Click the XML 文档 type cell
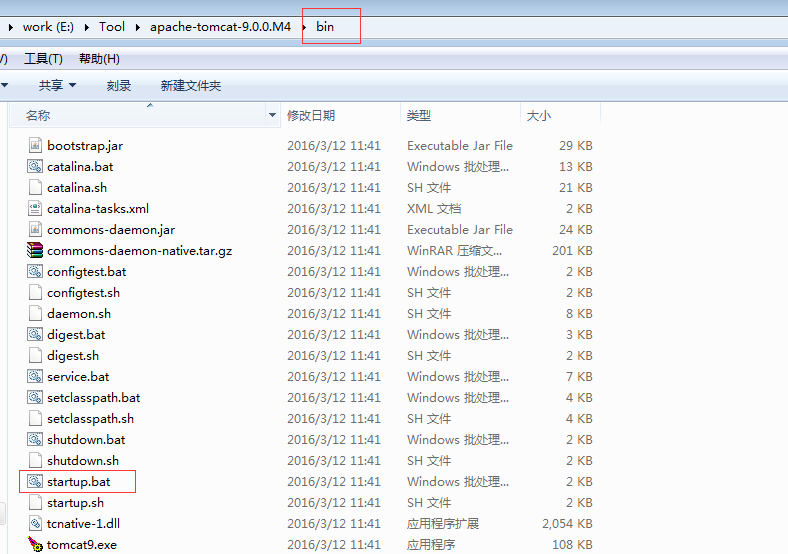Image resolution: width=788 pixels, height=554 pixels. click(434, 209)
